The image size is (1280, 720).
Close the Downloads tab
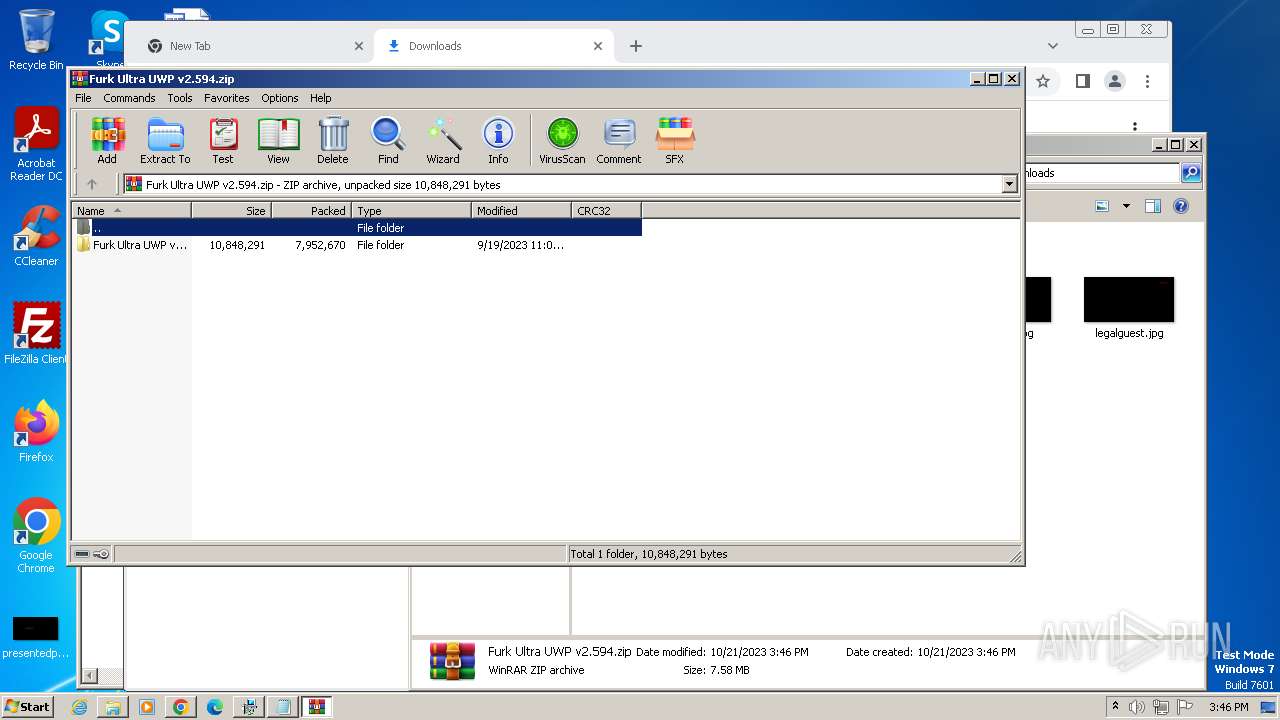pos(598,46)
